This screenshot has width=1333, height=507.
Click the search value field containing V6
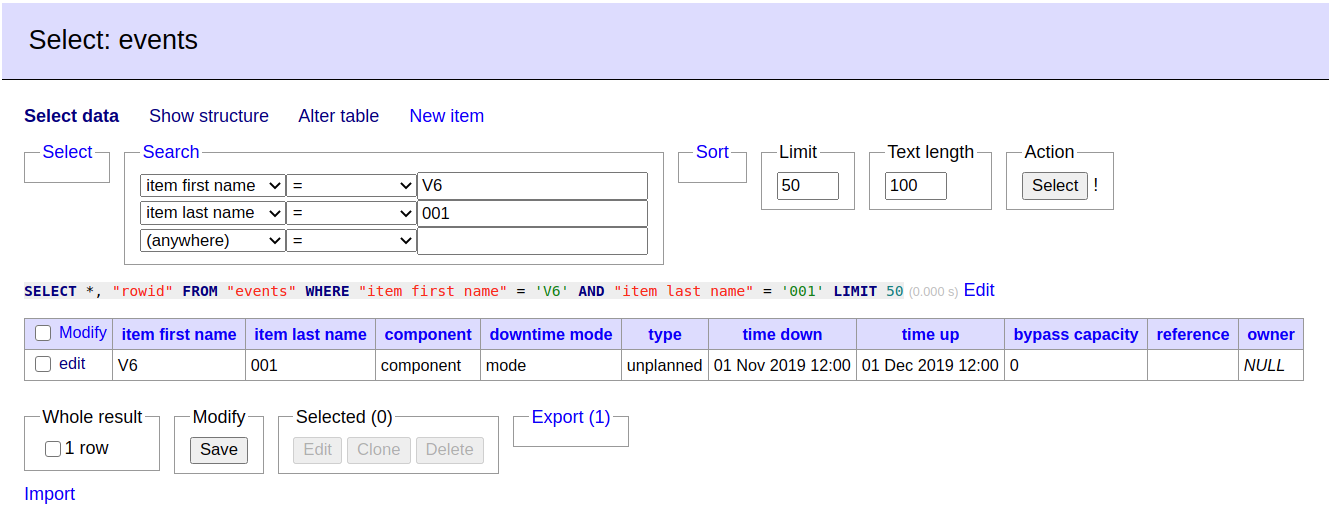532,186
